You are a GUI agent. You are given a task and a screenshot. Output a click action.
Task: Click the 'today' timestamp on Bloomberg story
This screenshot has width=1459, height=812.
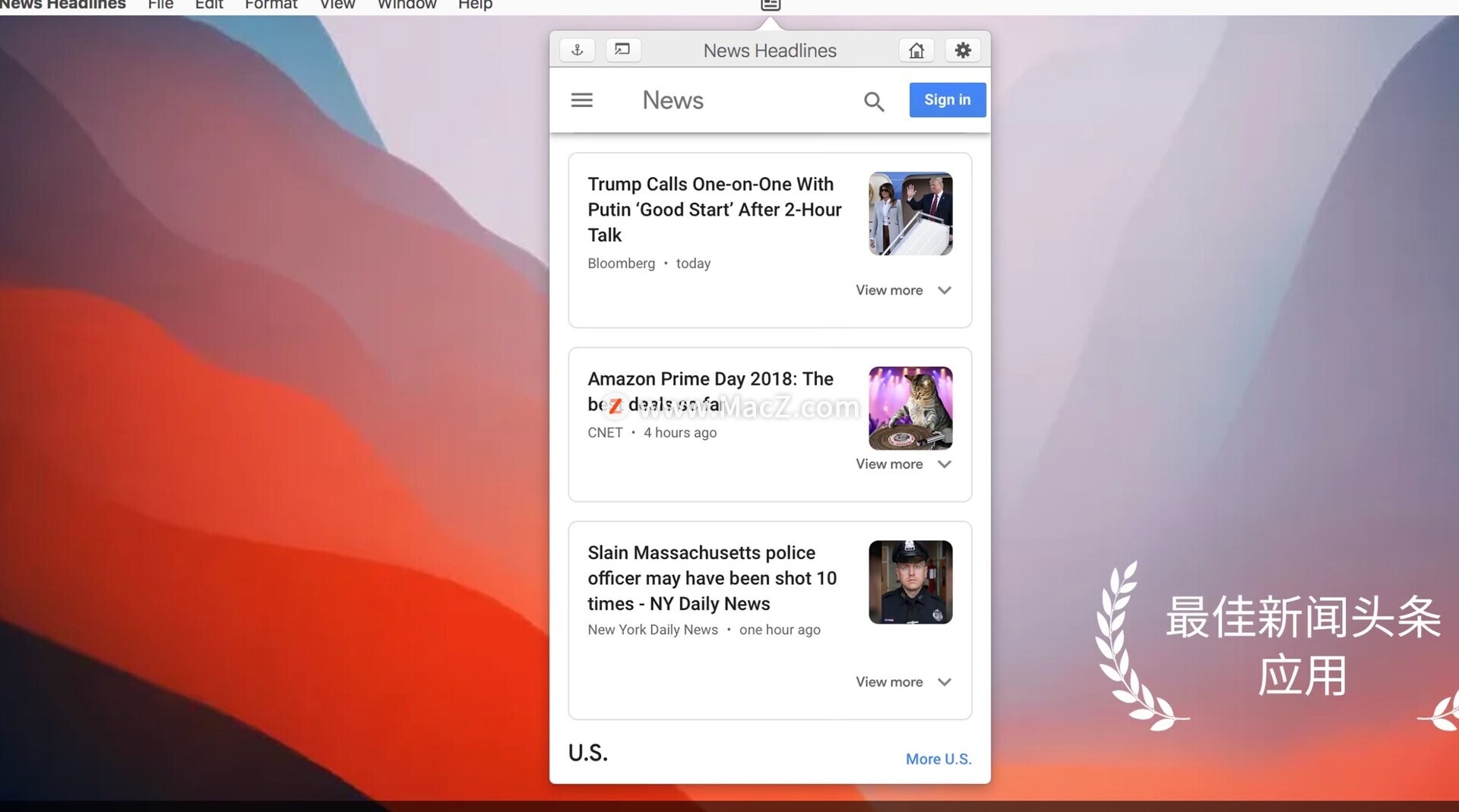(x=694, y=264)
